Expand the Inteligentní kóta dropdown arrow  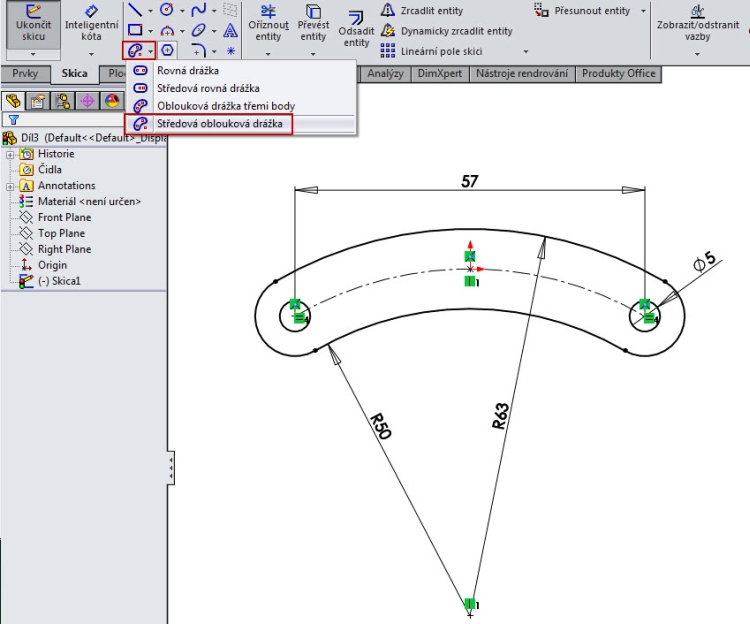click(x=91, y=54)
